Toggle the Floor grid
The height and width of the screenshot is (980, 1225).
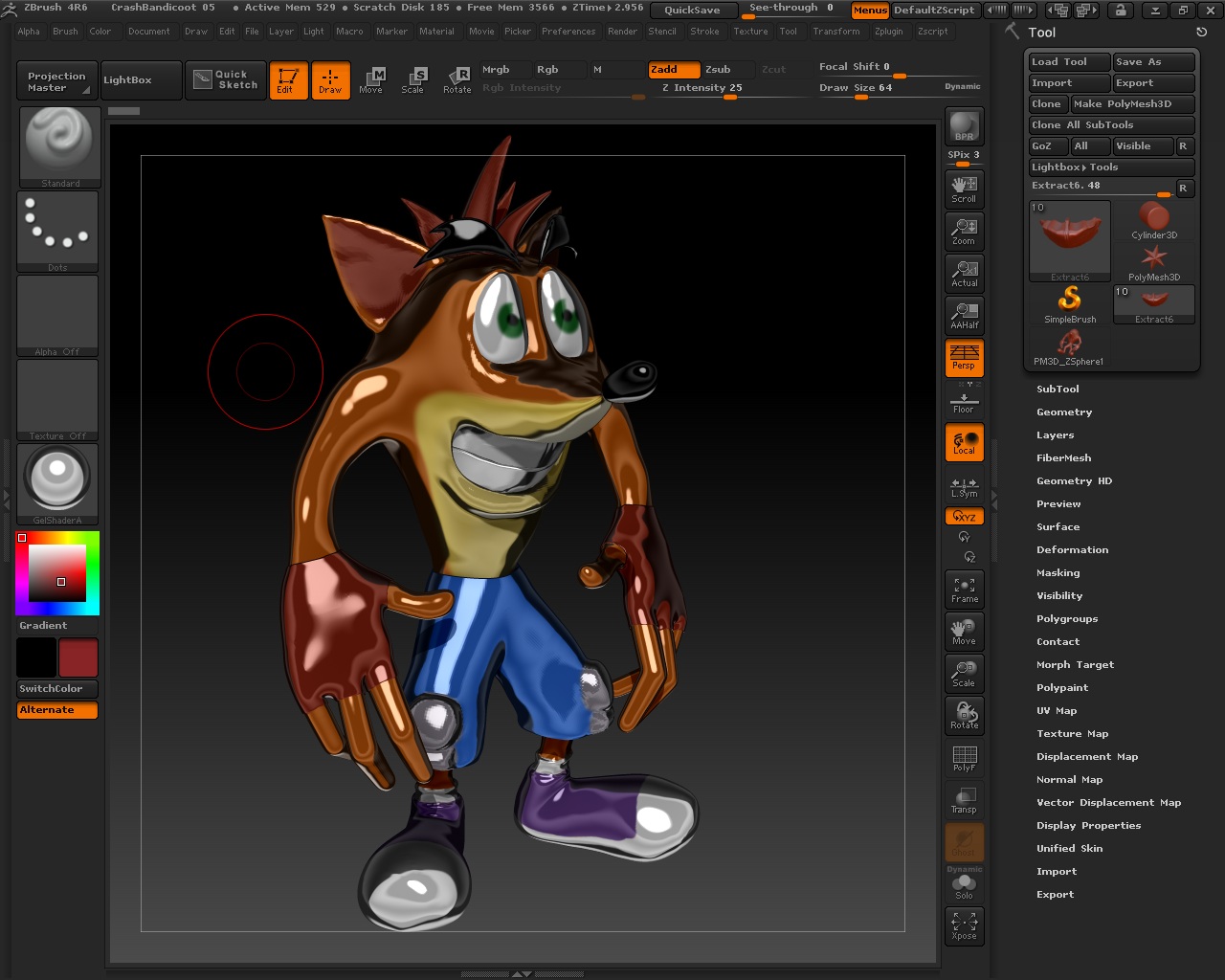pos(964,402)
